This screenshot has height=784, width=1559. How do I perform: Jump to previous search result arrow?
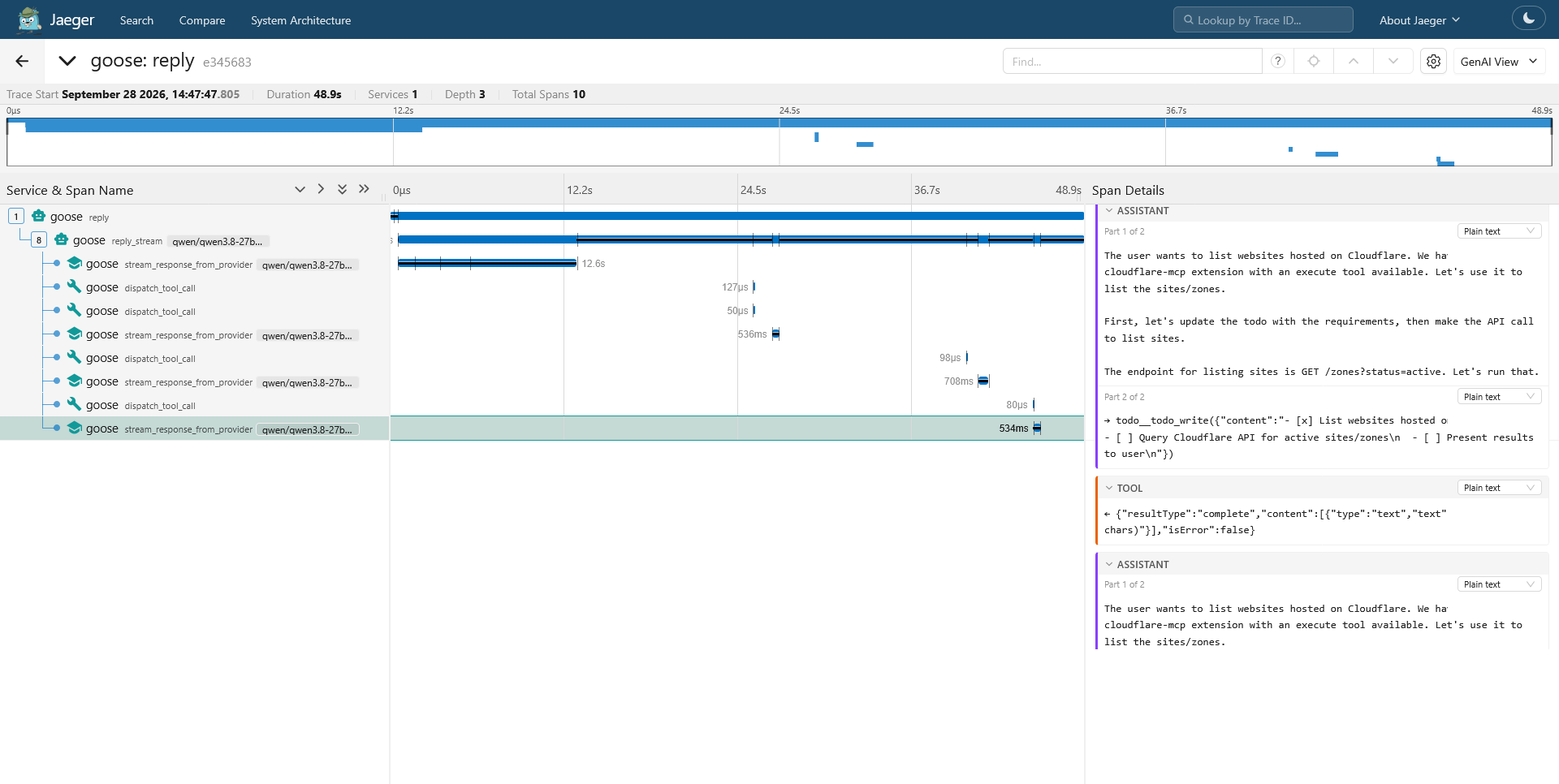(1354, 61)
